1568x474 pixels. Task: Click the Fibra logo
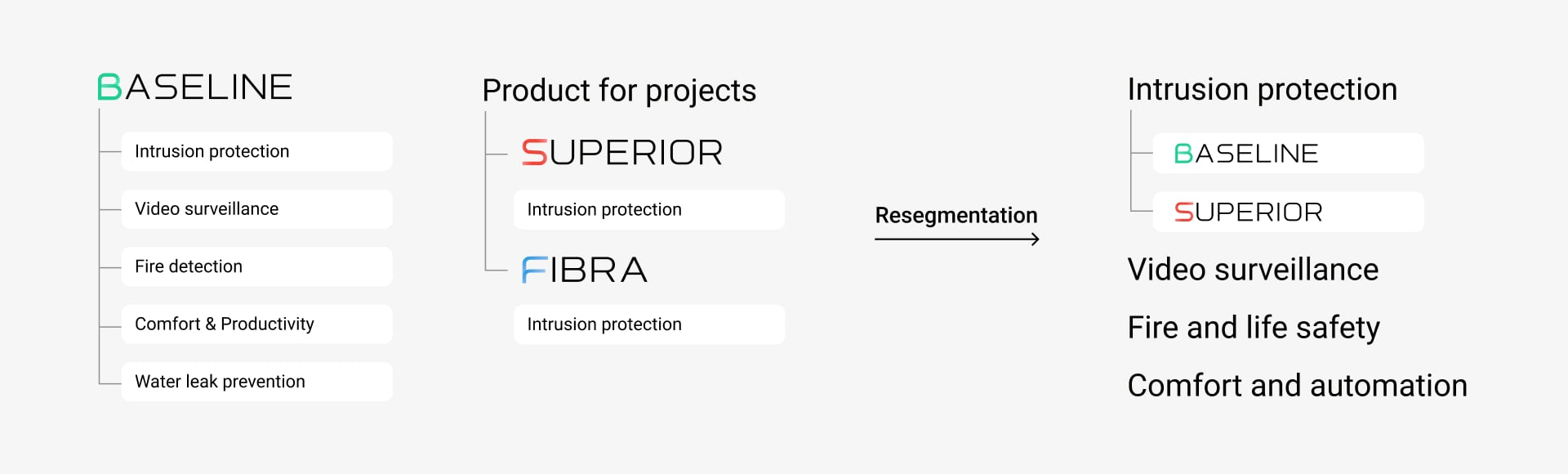[585, 270]
